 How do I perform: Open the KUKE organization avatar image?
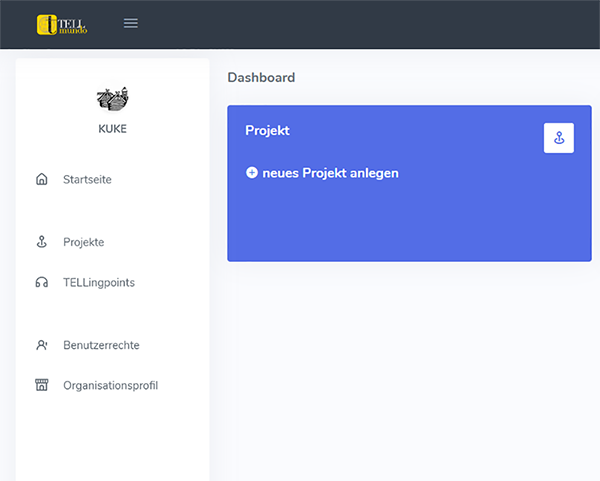coord(112,98)
